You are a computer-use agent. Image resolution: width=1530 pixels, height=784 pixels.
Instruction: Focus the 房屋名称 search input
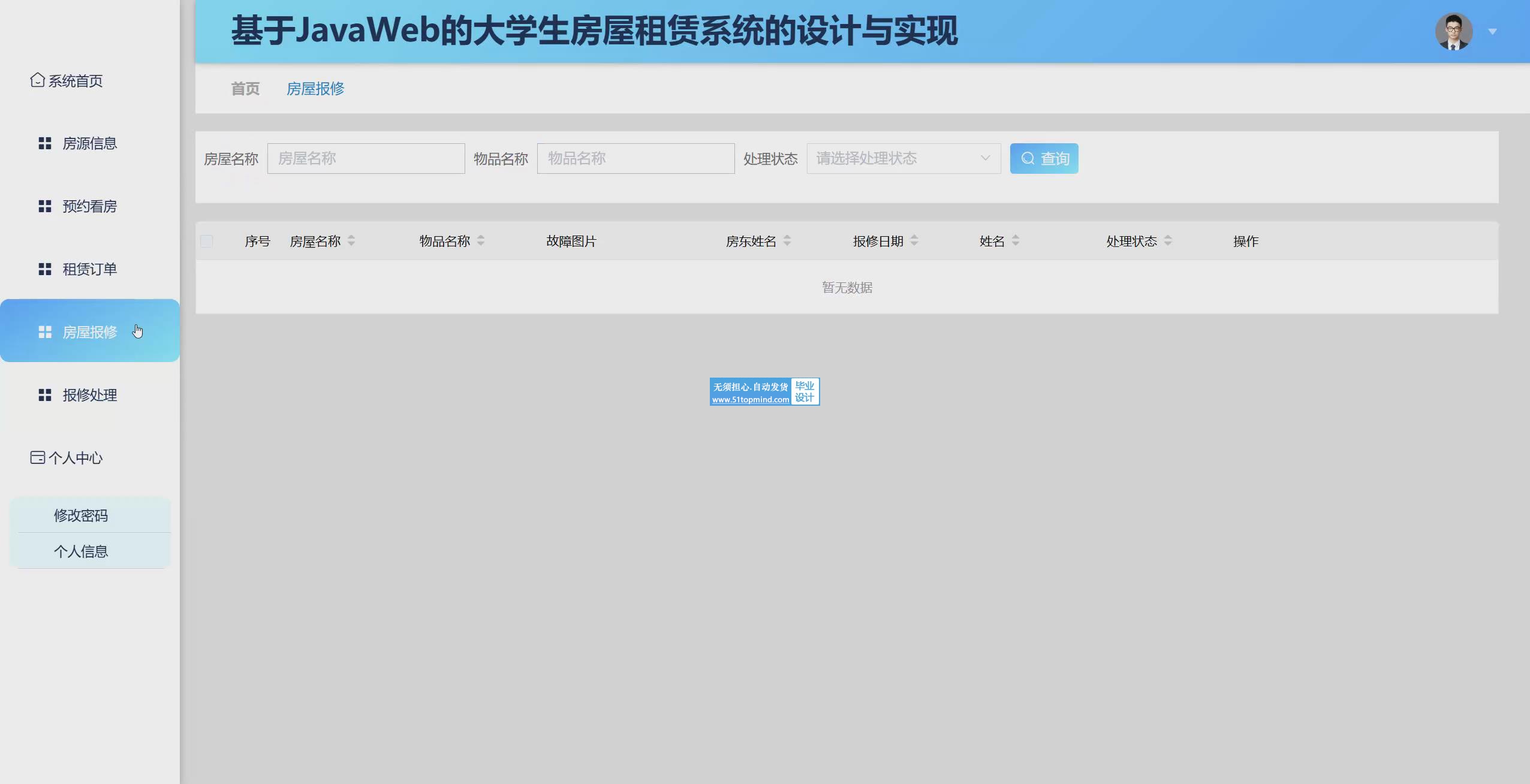pos(366,158)
